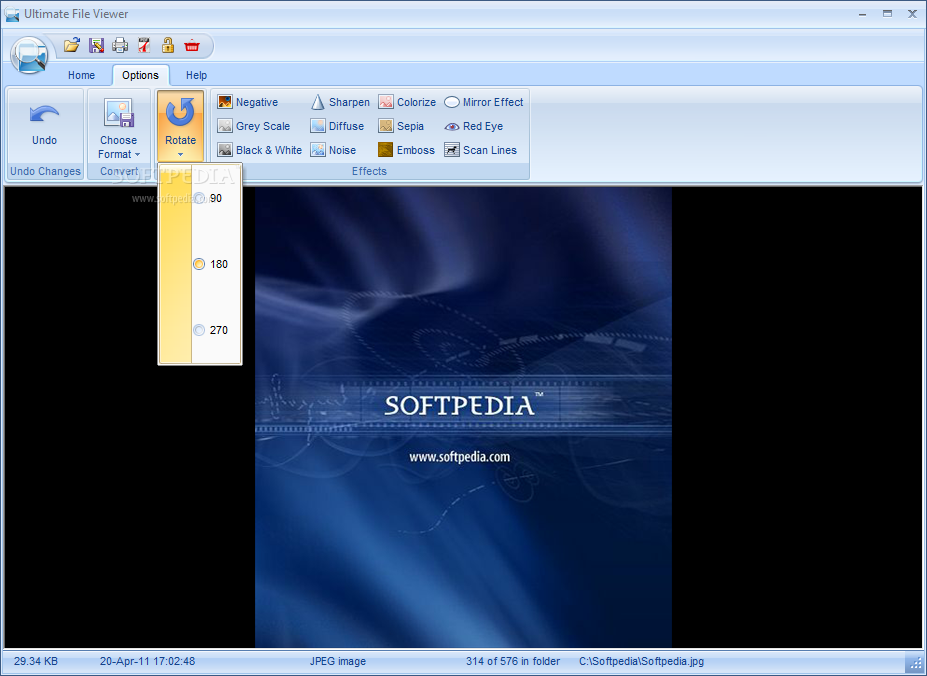Click the open folder quick-access icon
The width and height of the screenshot is (927, 676).
(x=72, y=45)
